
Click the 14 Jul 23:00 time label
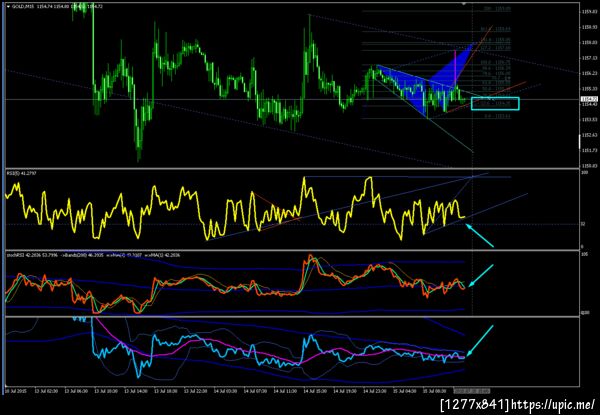click(374, 392)
